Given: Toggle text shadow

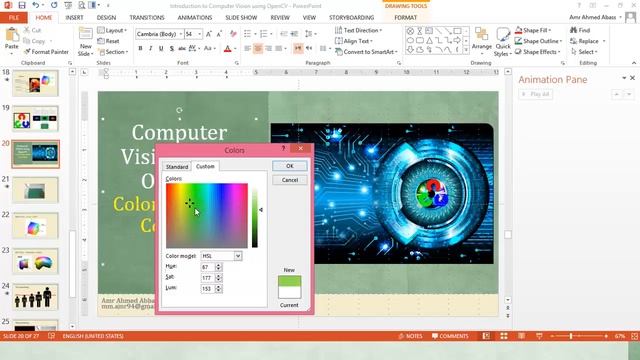Looking at the screenshot, I should click(x=172, y=49).
